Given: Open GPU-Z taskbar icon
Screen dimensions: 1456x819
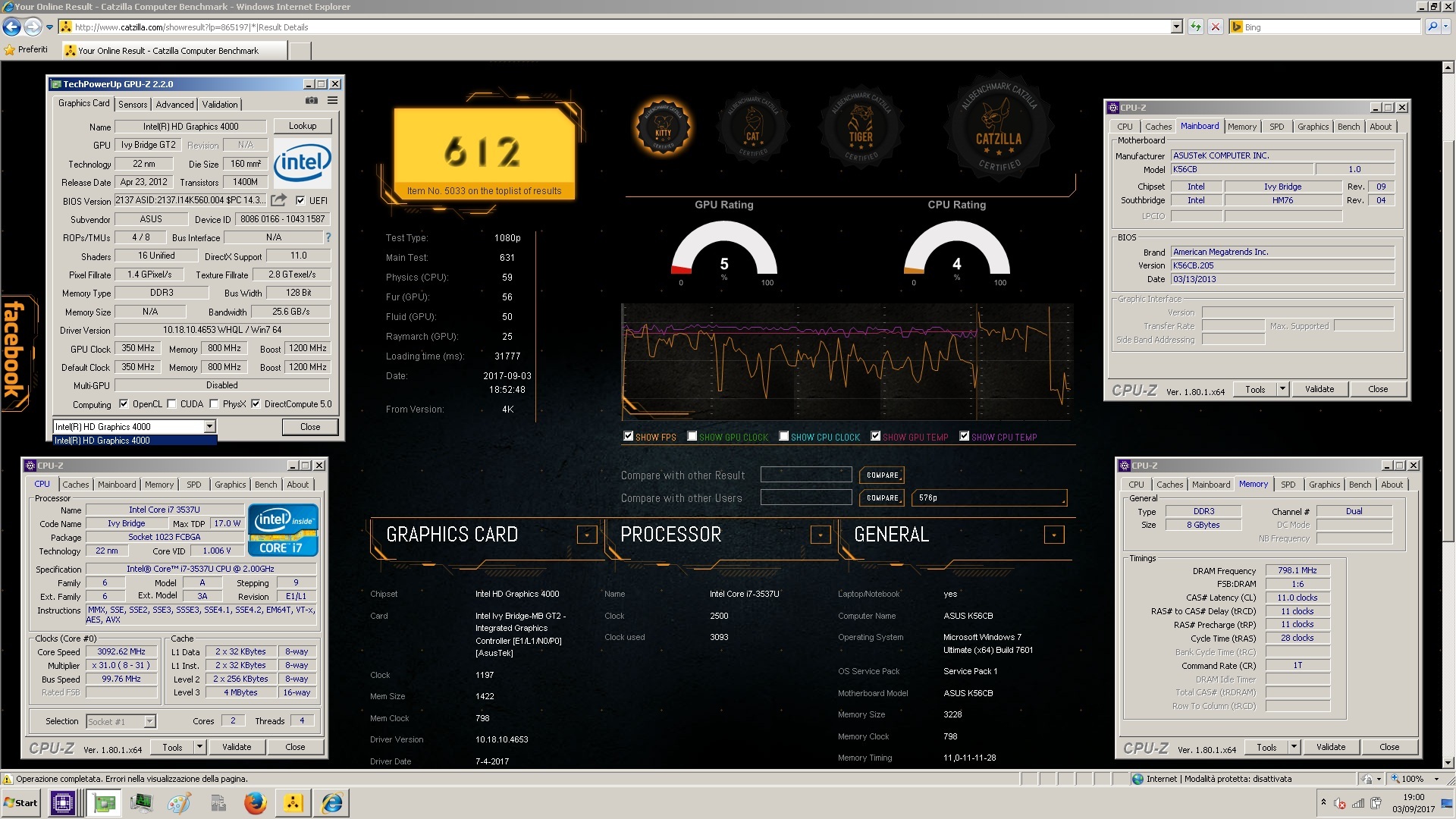Looking at the screenshot, I should coord(103,803).
